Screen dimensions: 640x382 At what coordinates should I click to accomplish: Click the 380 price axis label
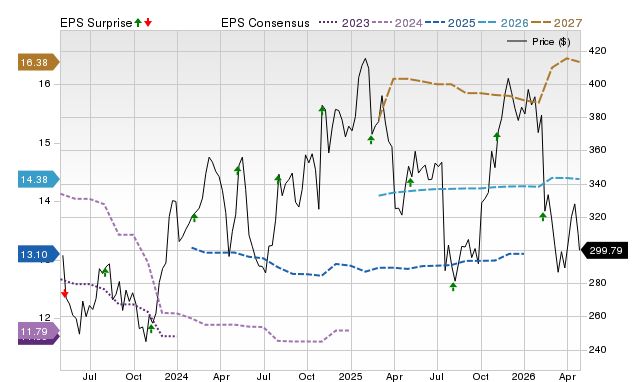pos(597,117)
